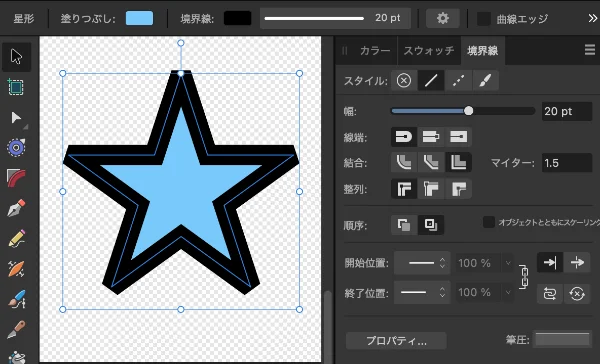Select the Pen tool
This screenshot has height=364, width=600.
pos(16,208)
